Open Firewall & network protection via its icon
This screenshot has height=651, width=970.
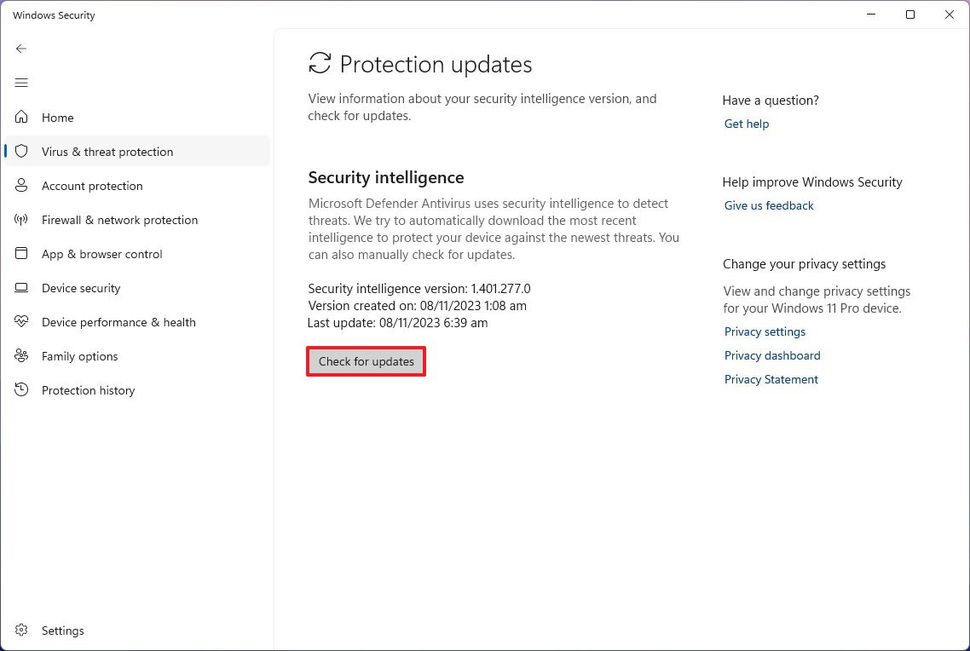pyautogui.click(x=21, y=219)
